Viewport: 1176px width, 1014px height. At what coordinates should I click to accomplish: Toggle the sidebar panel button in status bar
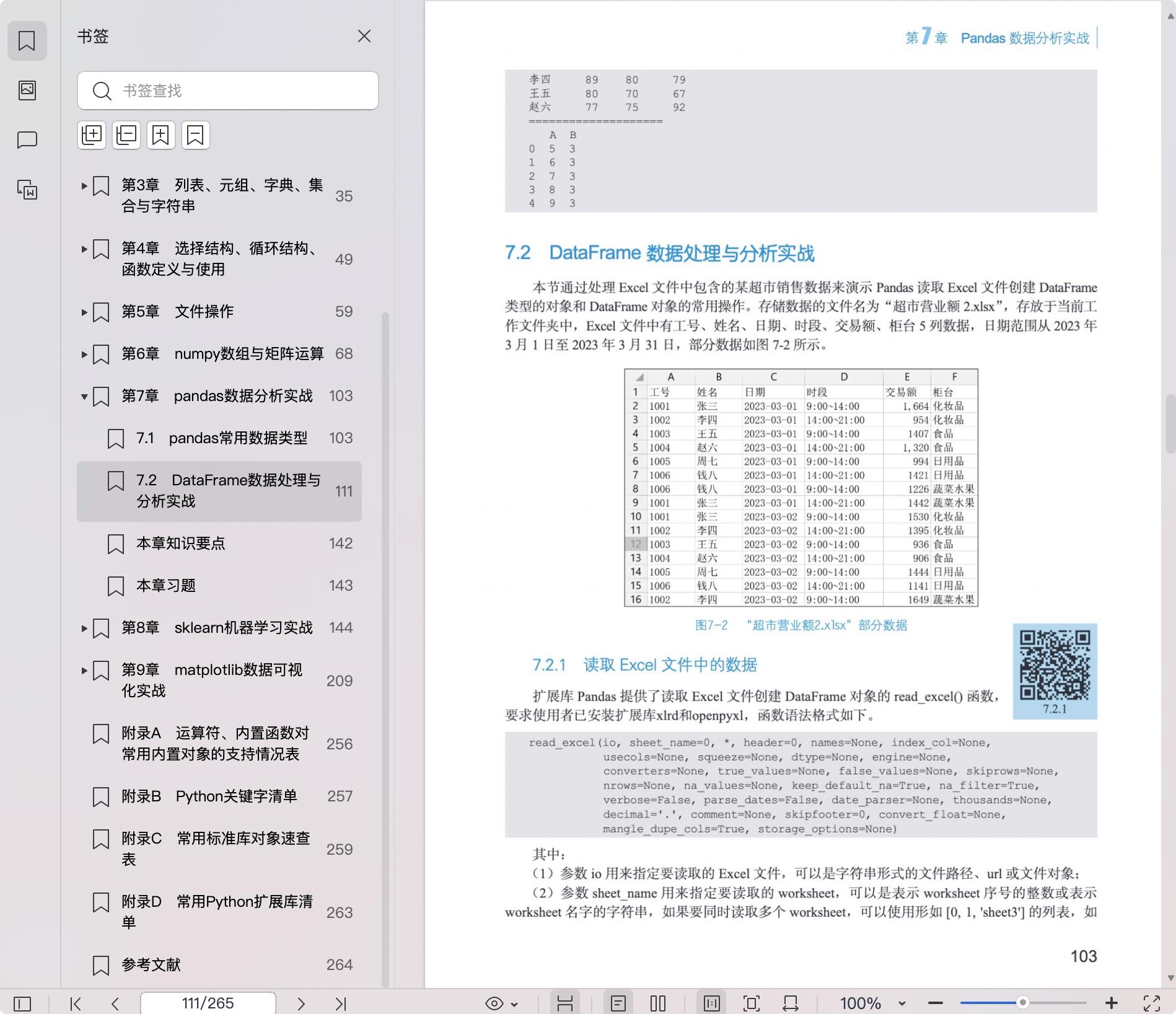(x=22, y=1003)
